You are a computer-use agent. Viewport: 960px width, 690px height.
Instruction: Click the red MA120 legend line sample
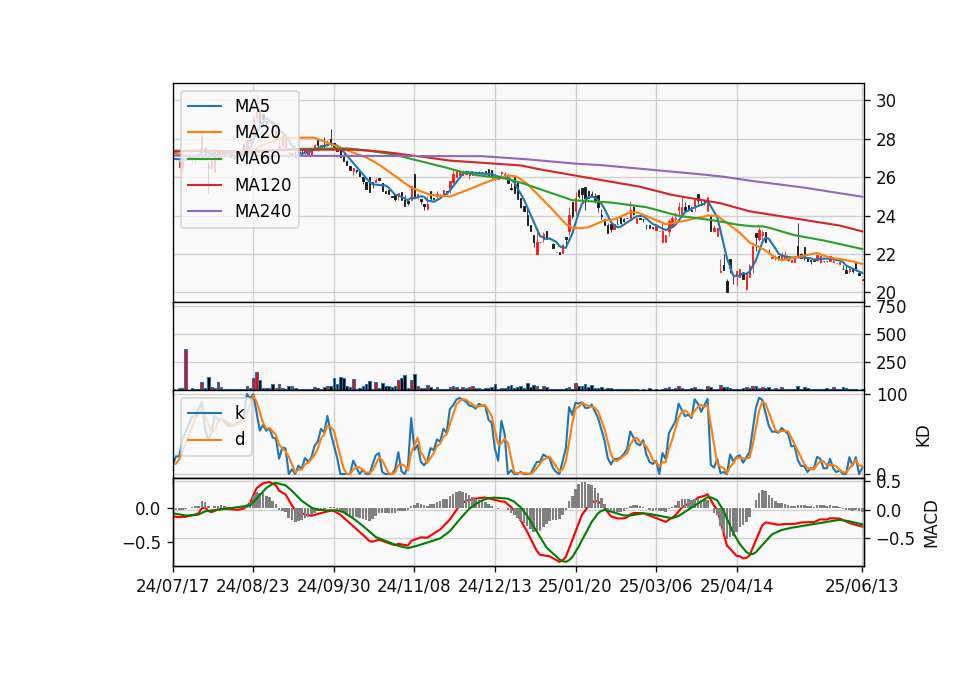204,186
